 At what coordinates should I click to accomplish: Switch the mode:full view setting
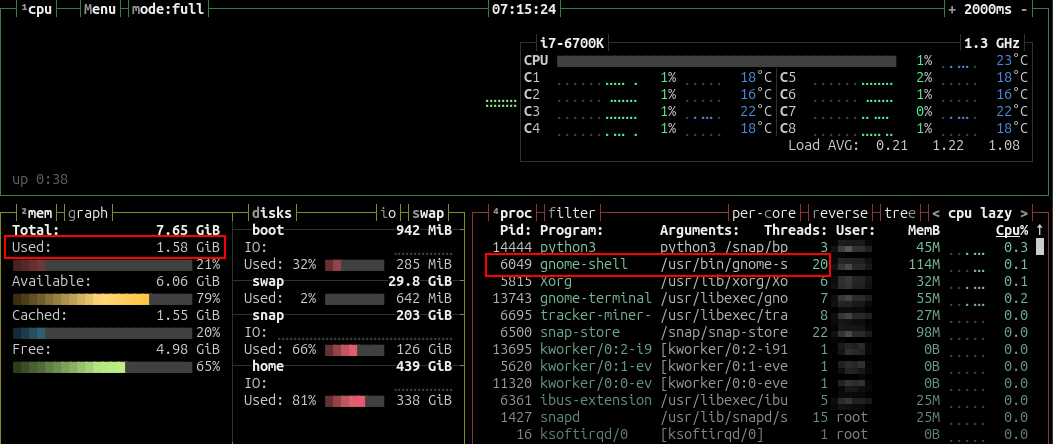(171, 9)
